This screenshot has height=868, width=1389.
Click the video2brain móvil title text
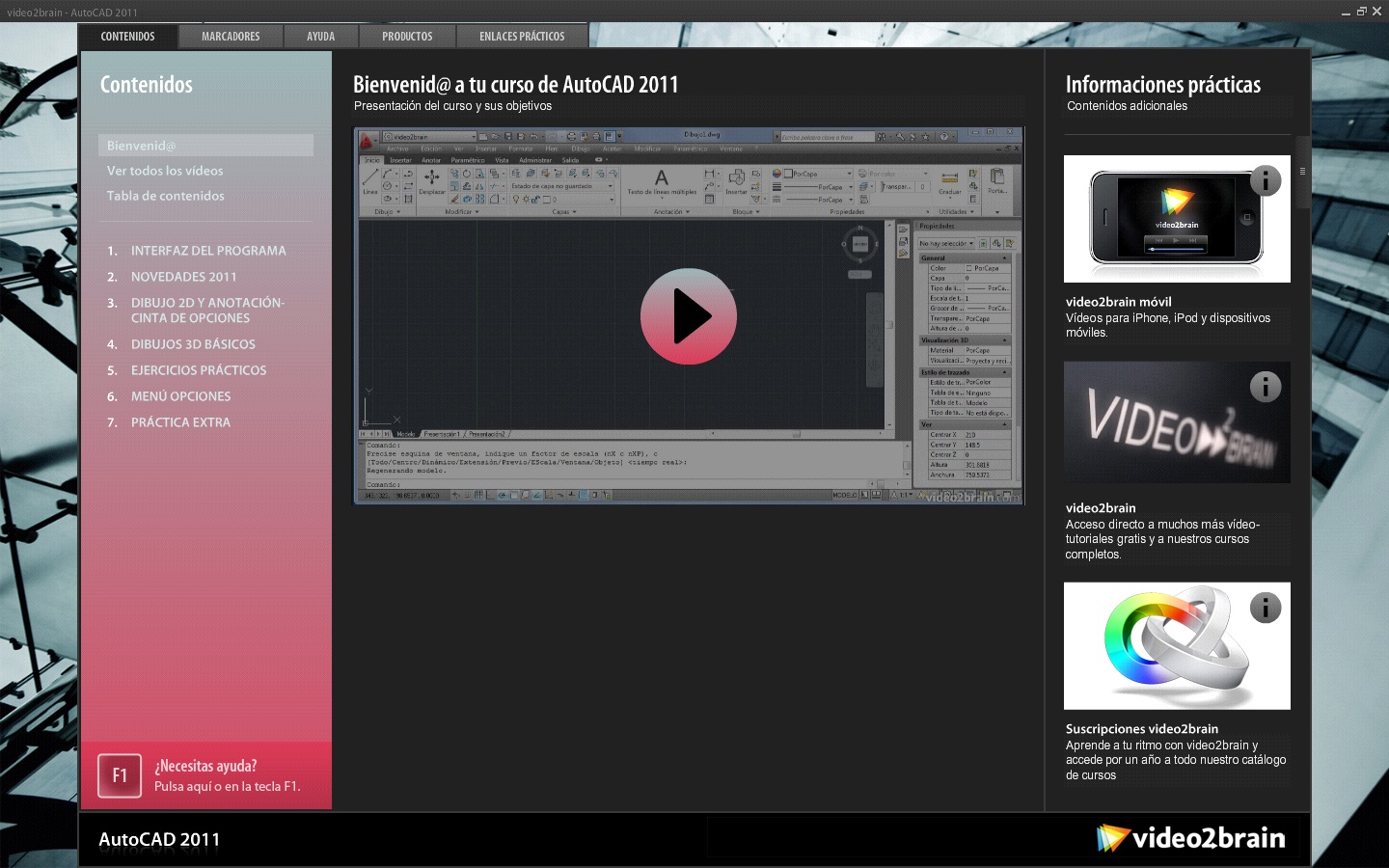click(x=1118, y=302)
